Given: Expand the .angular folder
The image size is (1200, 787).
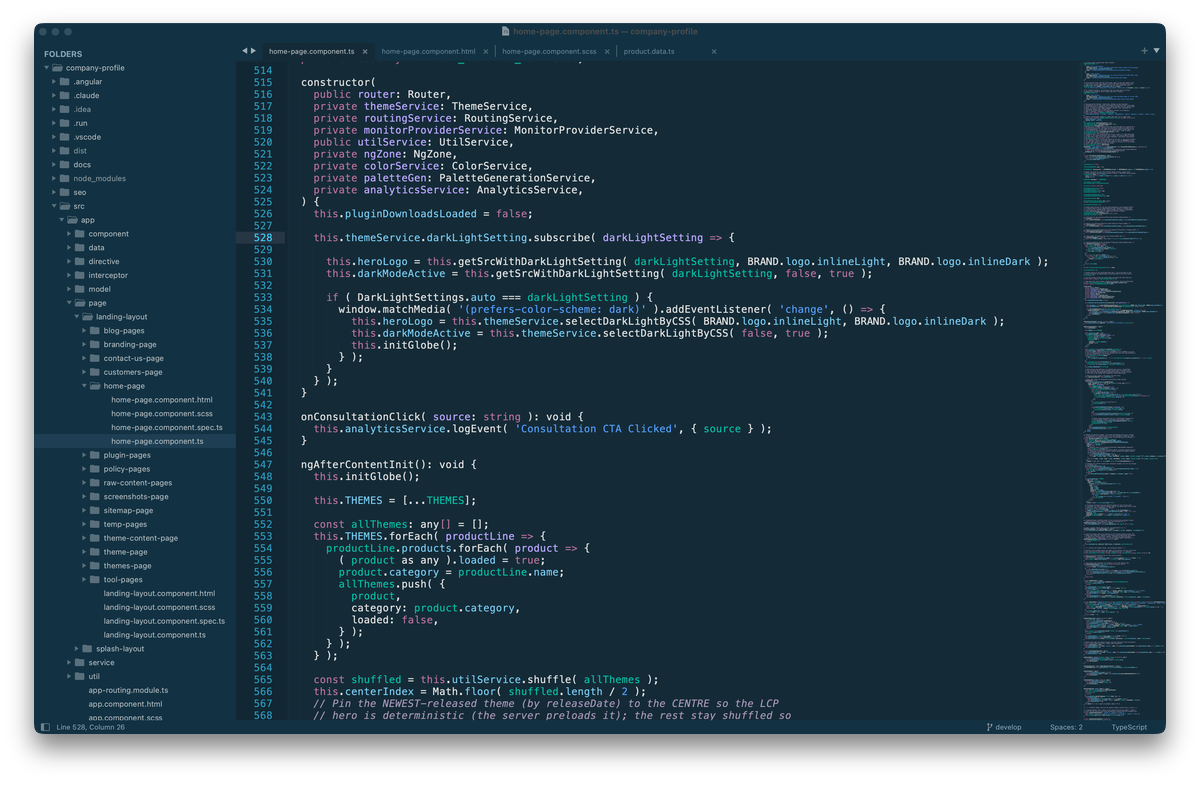Looking at the screenshot, I should coord(54,82).
